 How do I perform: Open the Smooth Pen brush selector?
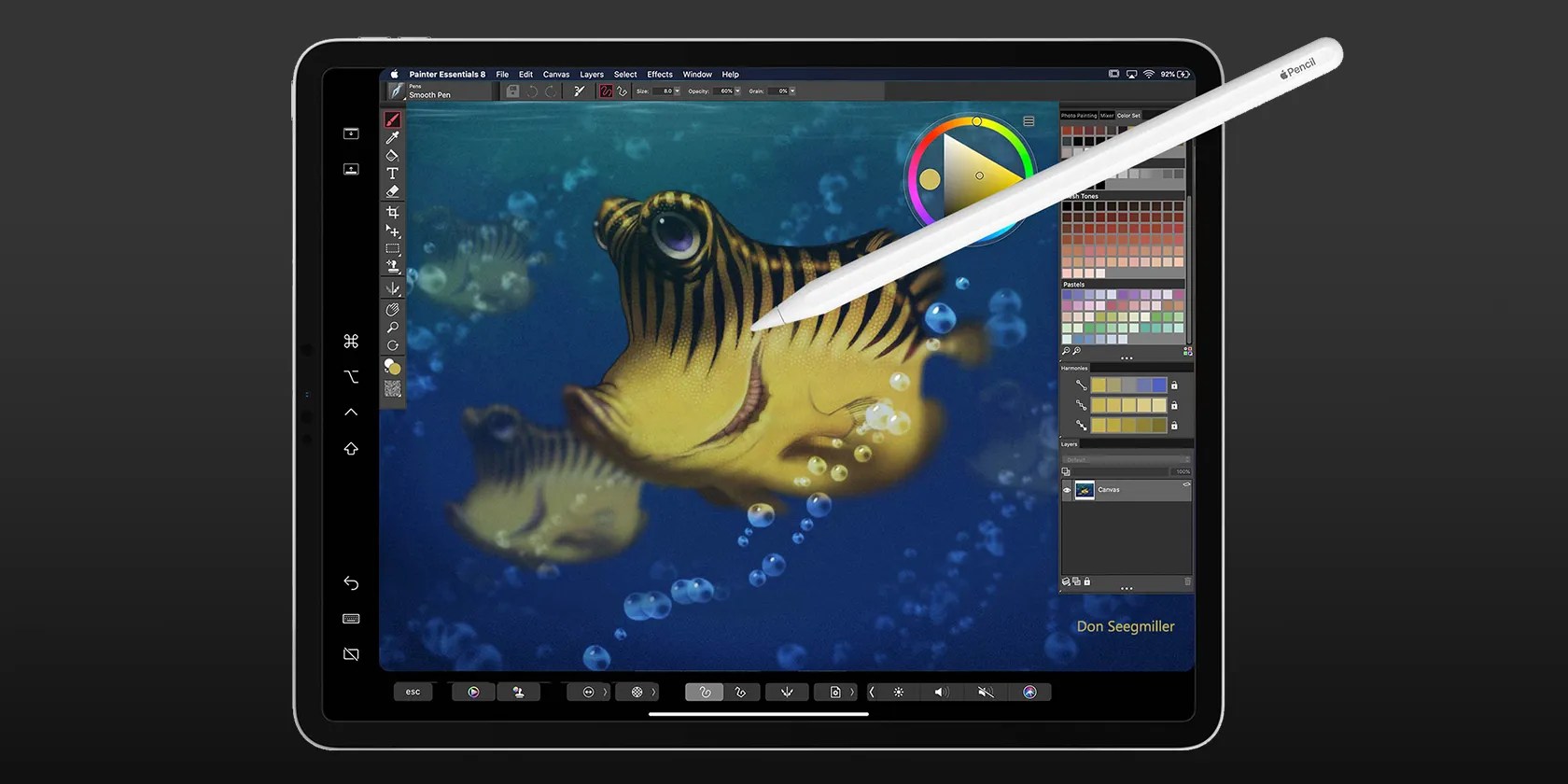click(438, 91)
